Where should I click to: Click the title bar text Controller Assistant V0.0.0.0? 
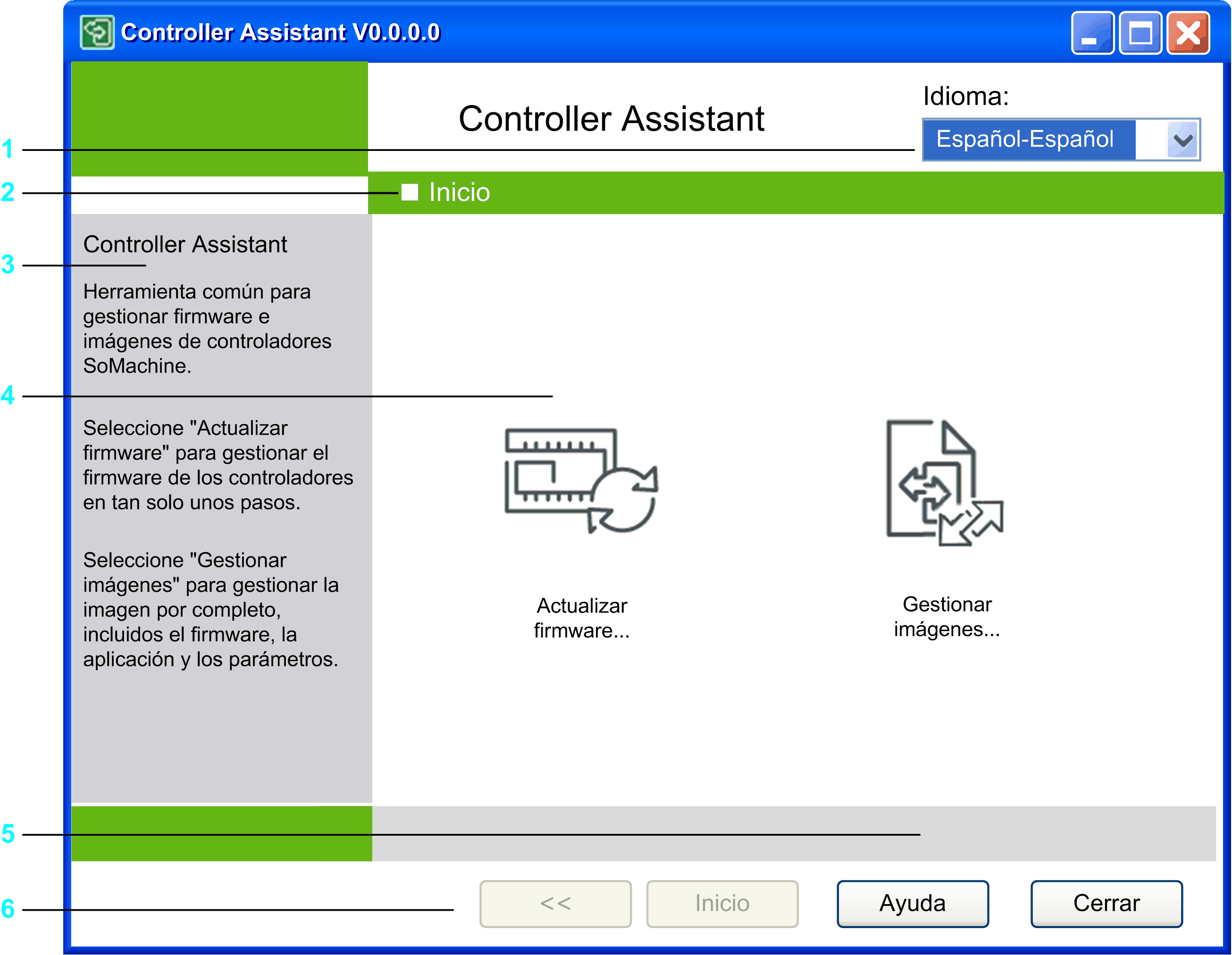pos(280,32)
